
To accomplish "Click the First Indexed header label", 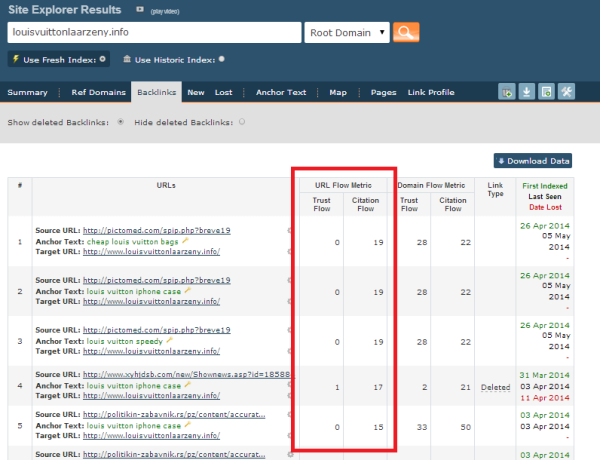I will tap(545, 186).
